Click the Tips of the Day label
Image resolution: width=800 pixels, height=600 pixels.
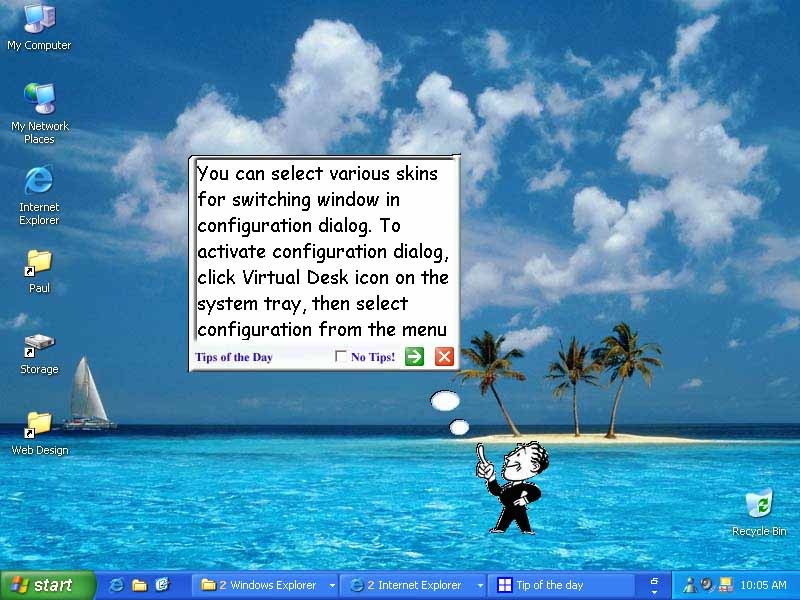point(234,357)
